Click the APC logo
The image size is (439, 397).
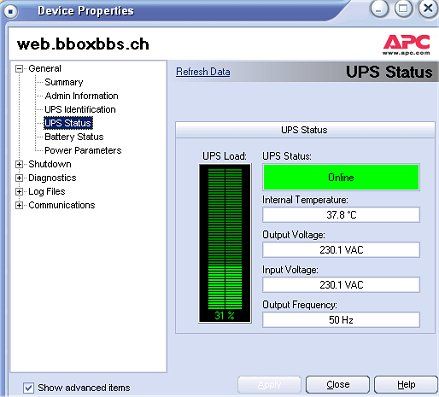406,45
